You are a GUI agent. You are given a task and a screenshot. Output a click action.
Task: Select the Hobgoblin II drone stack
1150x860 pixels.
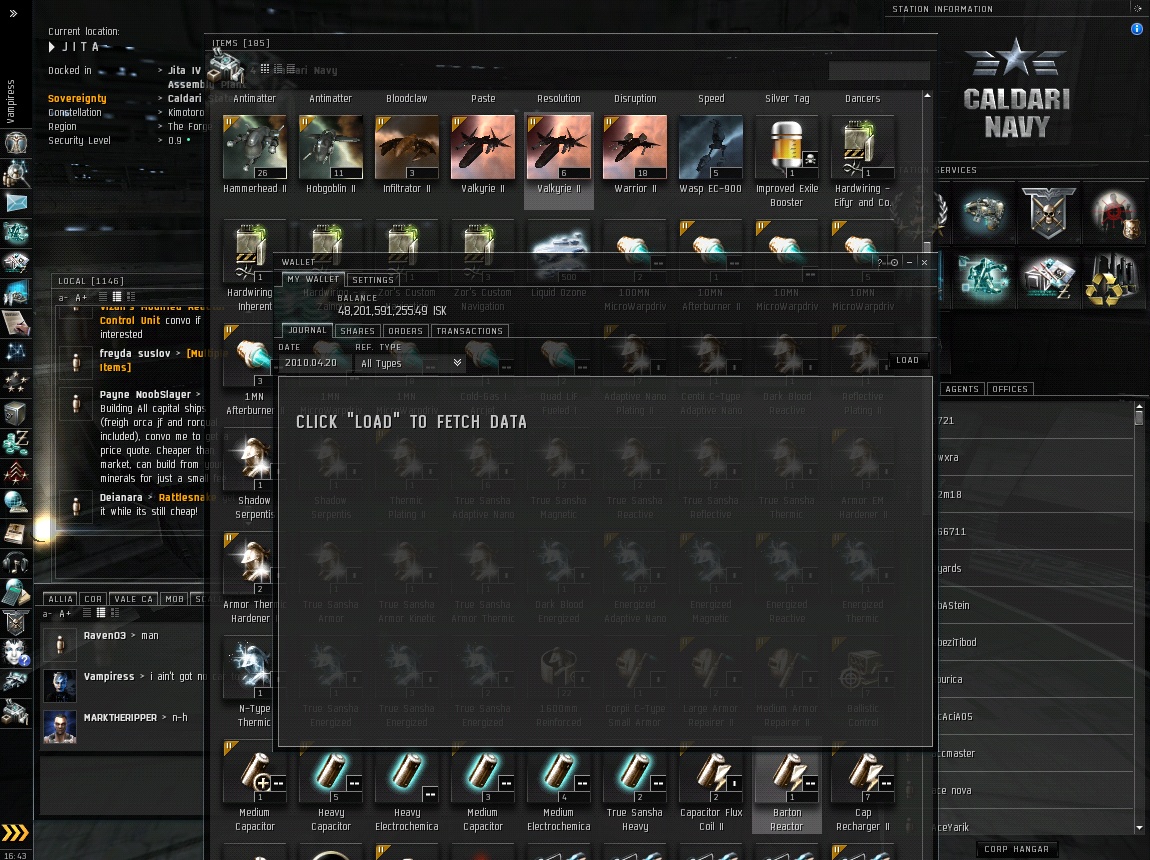(x=331, y=155)
